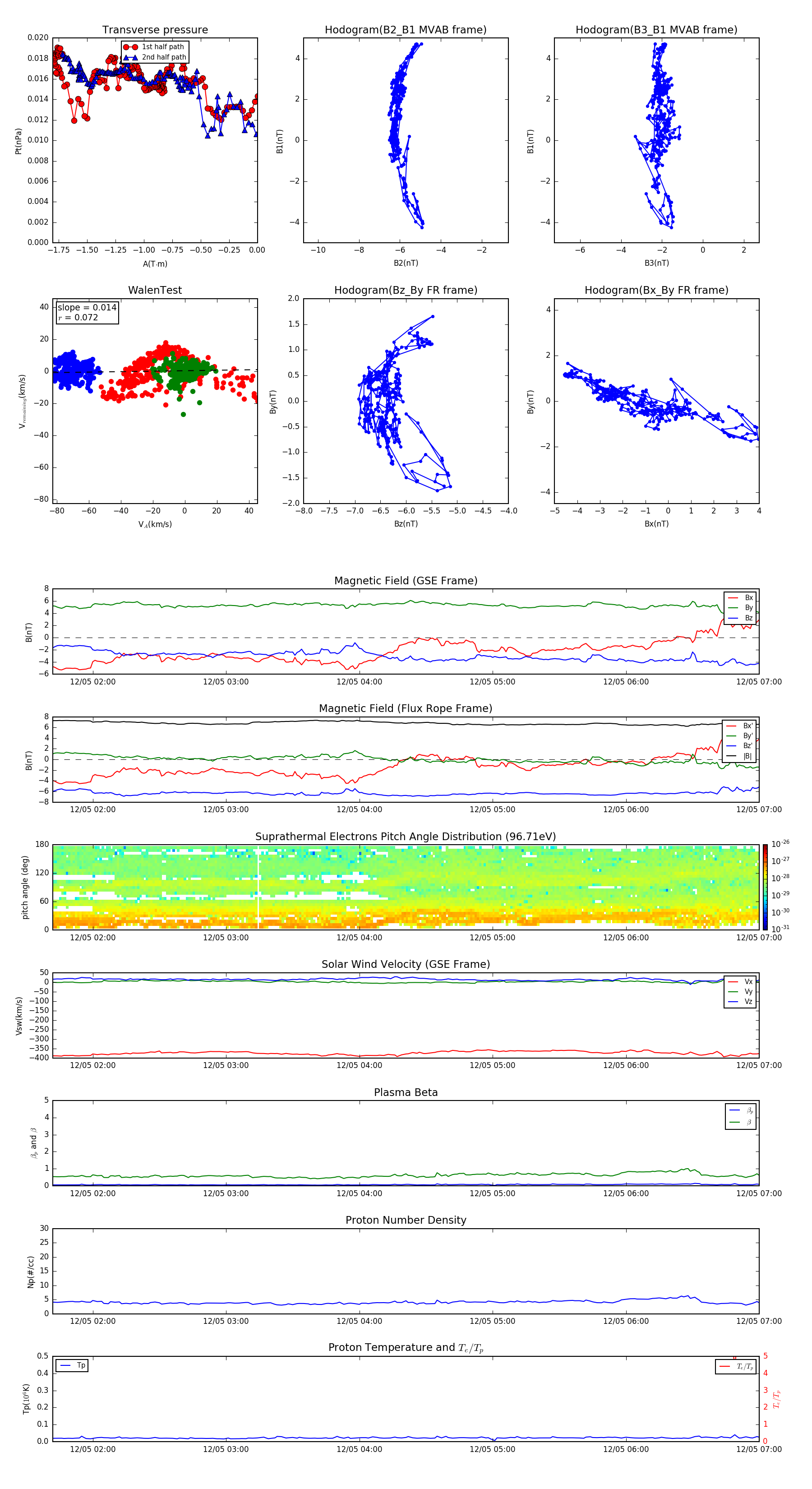This screenshot has width=812, height=1489.
Task: Click the 'VA(km/s)' x-axis label
Action: (x=155, y=524)
